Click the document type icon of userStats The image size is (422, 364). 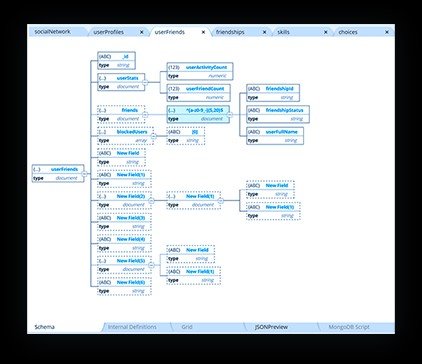tap(103, 78)
